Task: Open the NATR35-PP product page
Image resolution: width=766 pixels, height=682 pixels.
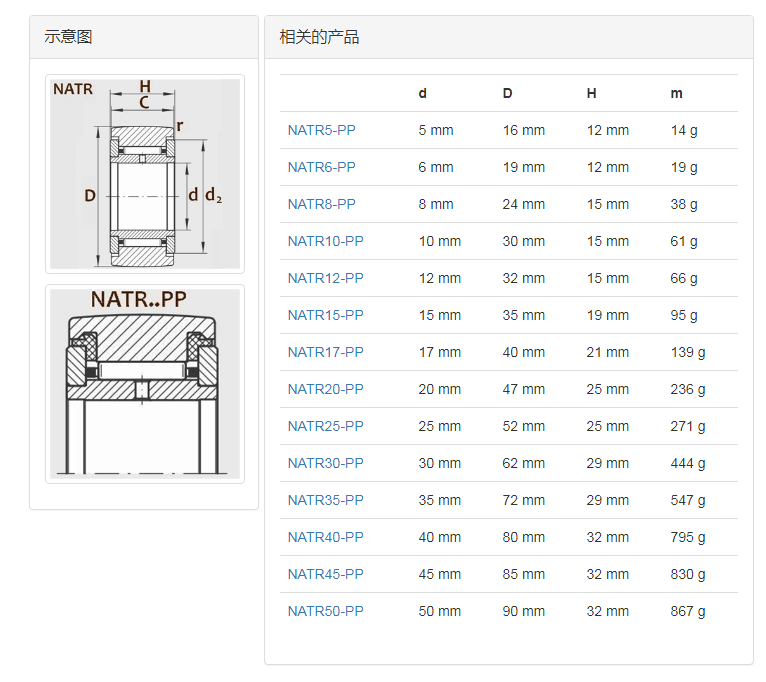Action: click(325, 500)
